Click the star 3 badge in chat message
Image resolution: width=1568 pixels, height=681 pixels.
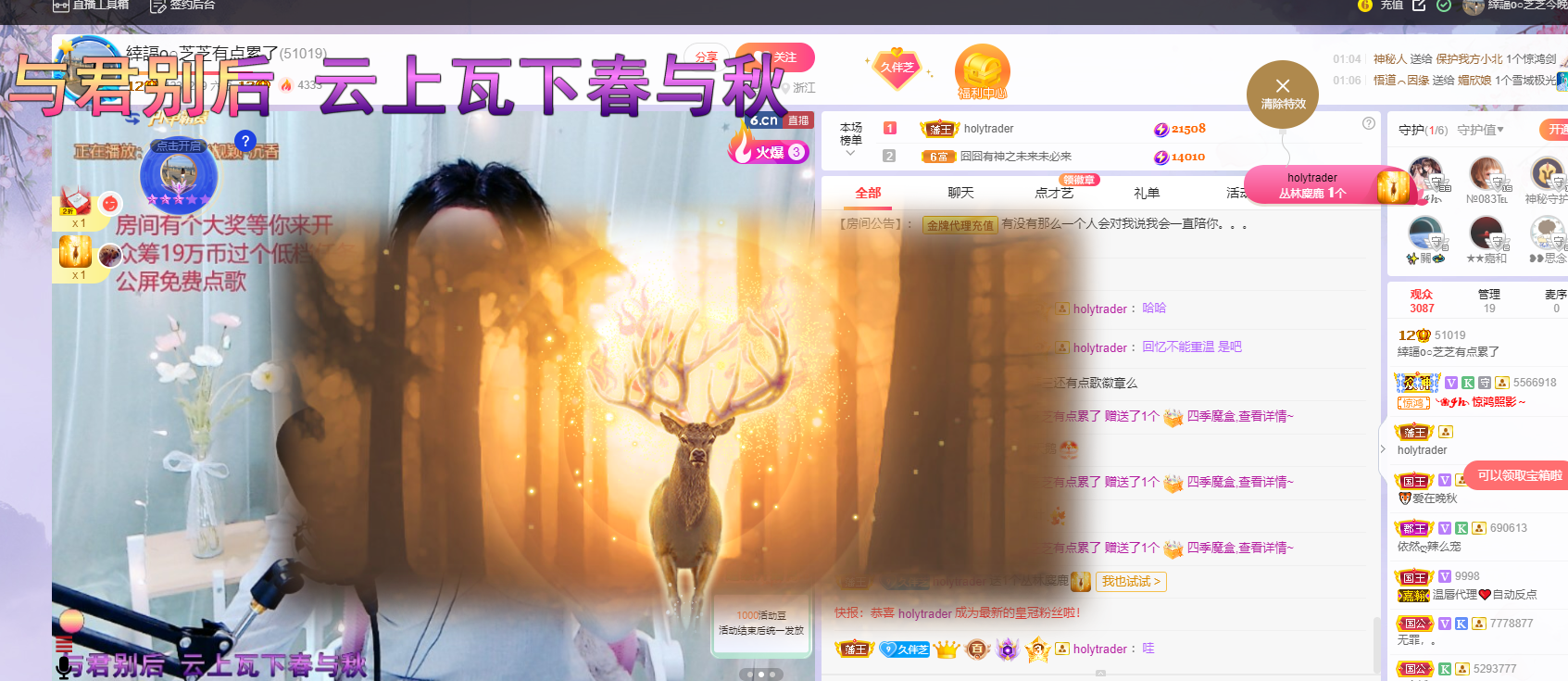pyautogui.click(x=1037, y=649)
